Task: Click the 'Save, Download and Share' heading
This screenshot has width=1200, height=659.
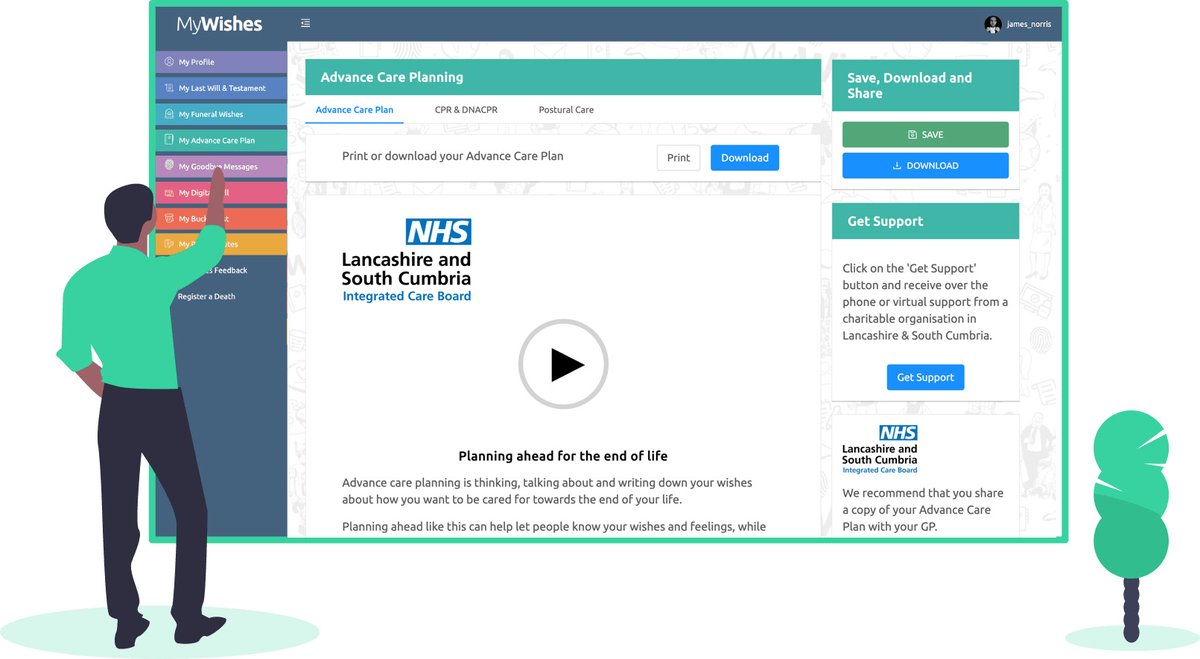Action: click(910, 85)
